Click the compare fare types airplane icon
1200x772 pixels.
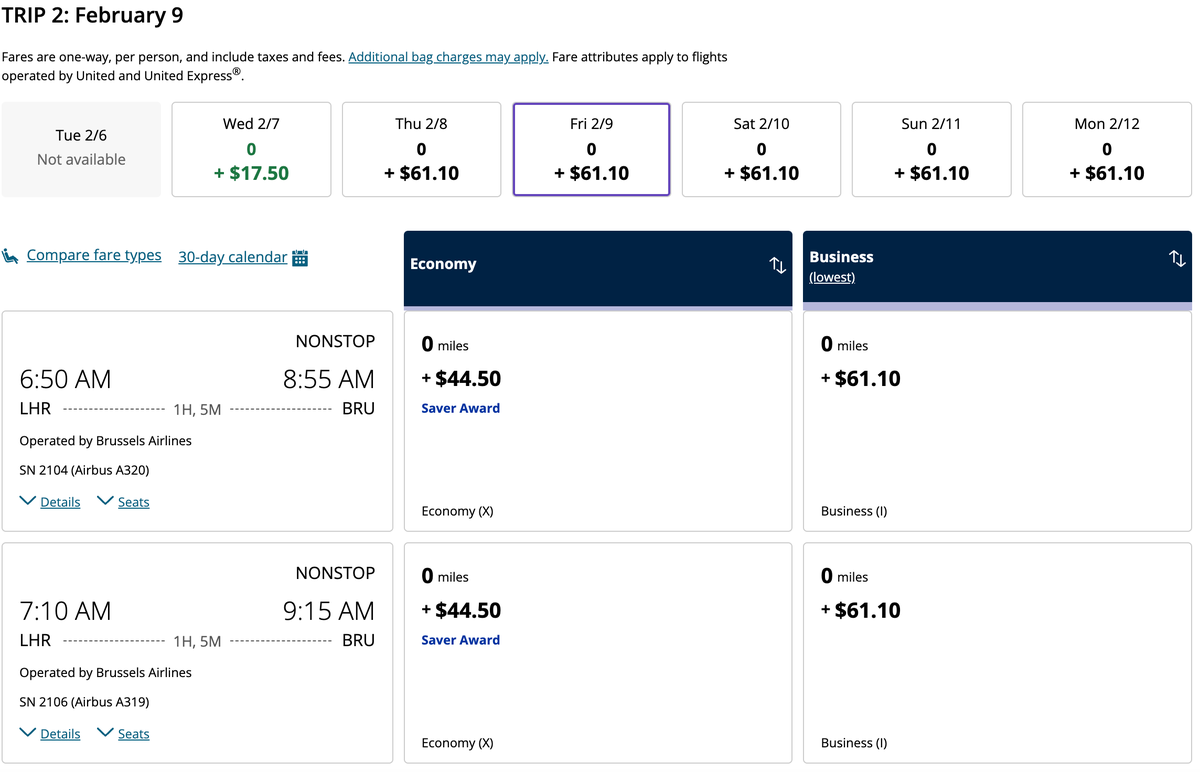tap(12, 254)
